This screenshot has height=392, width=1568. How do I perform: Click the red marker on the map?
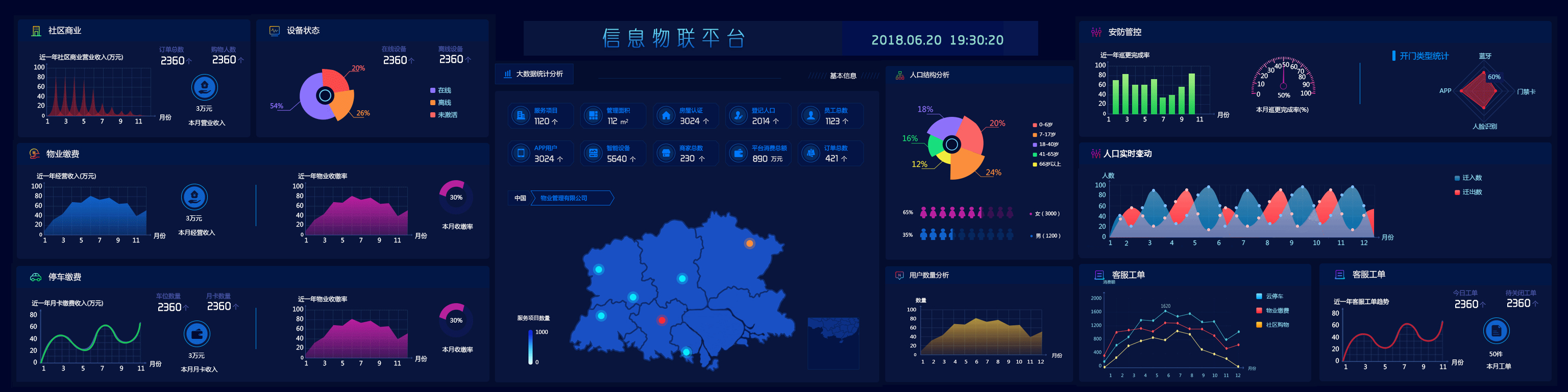click(661, 320)
